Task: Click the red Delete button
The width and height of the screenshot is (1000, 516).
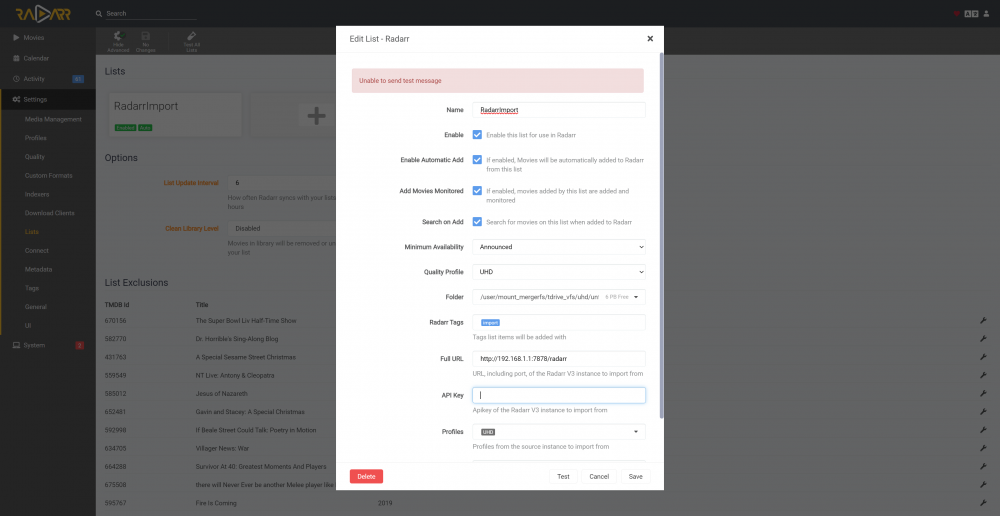Action: point(366,476)
